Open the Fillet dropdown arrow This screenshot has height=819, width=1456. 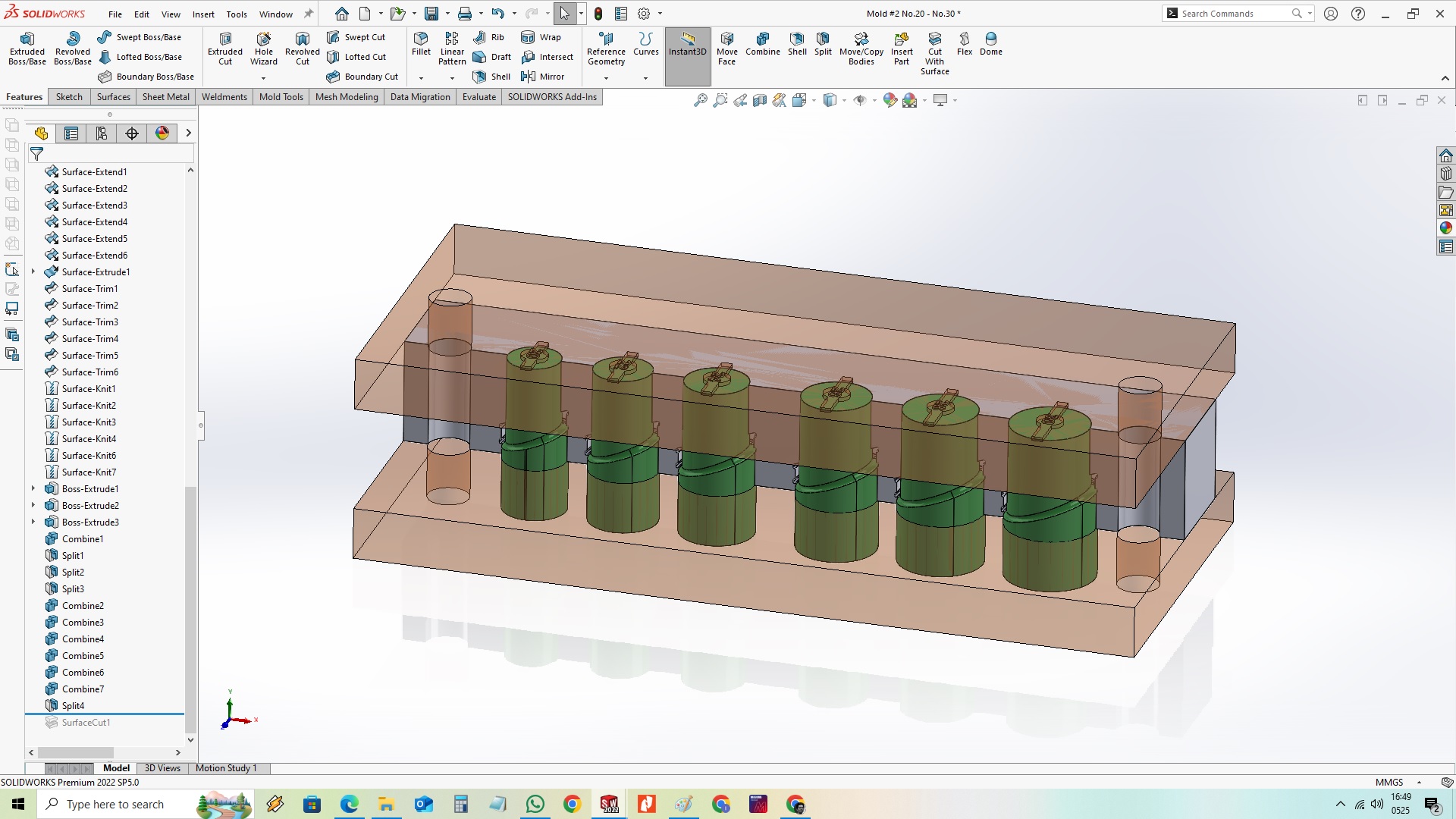tap(421, 77)
